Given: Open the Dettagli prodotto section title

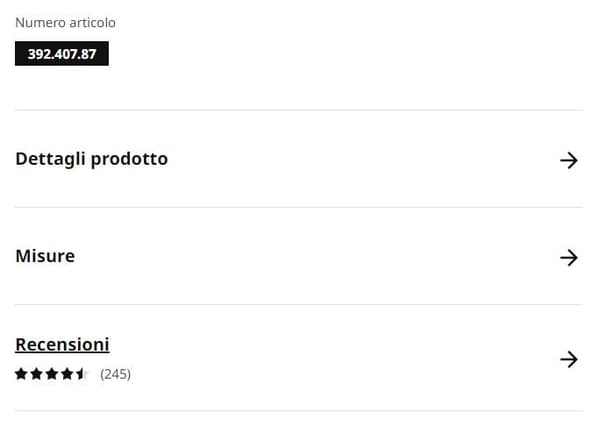Looking at the screenshot, I should click(x=91, y=159).
